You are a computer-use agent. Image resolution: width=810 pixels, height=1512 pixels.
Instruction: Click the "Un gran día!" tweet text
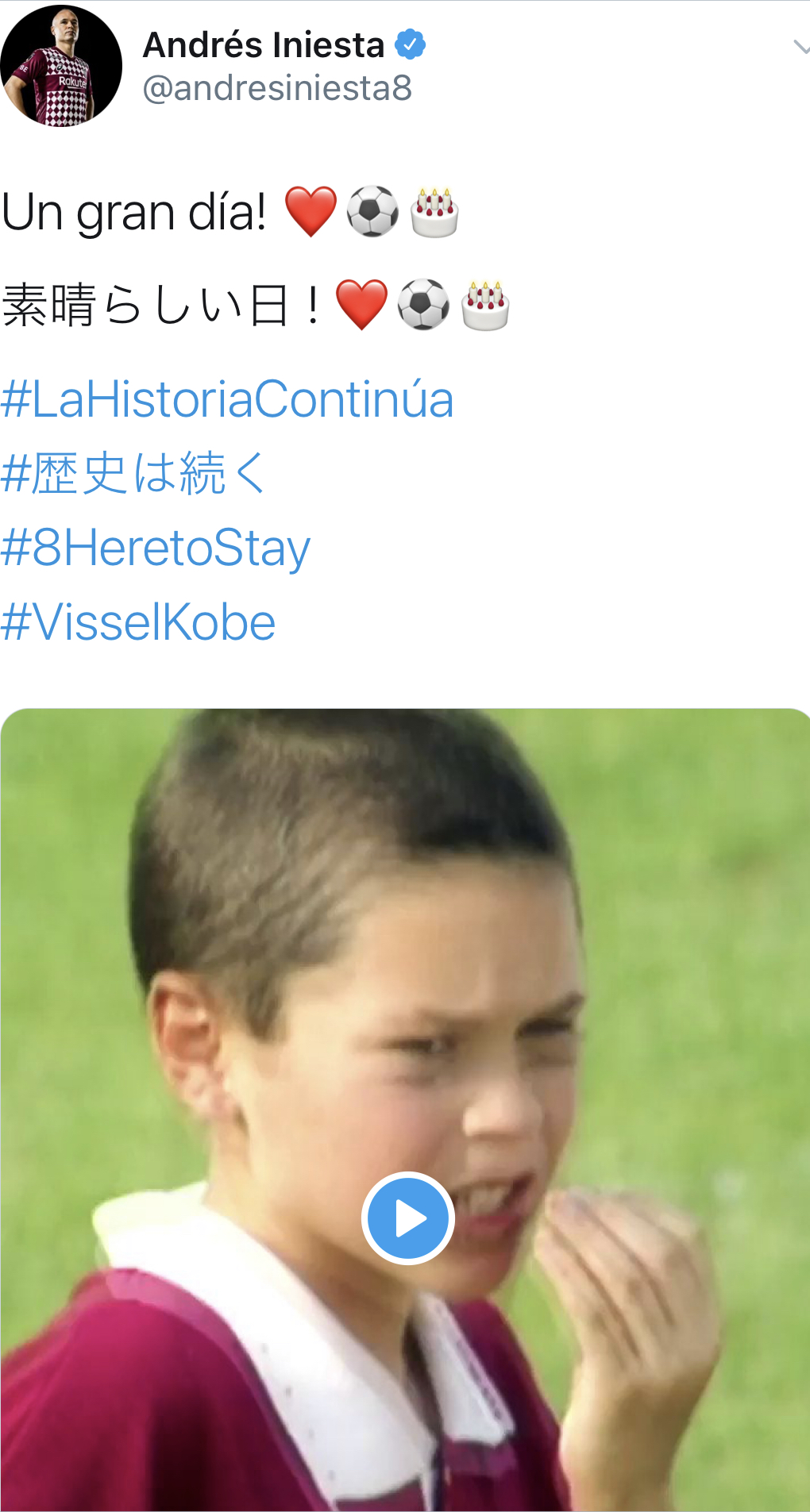pos(134,213)
